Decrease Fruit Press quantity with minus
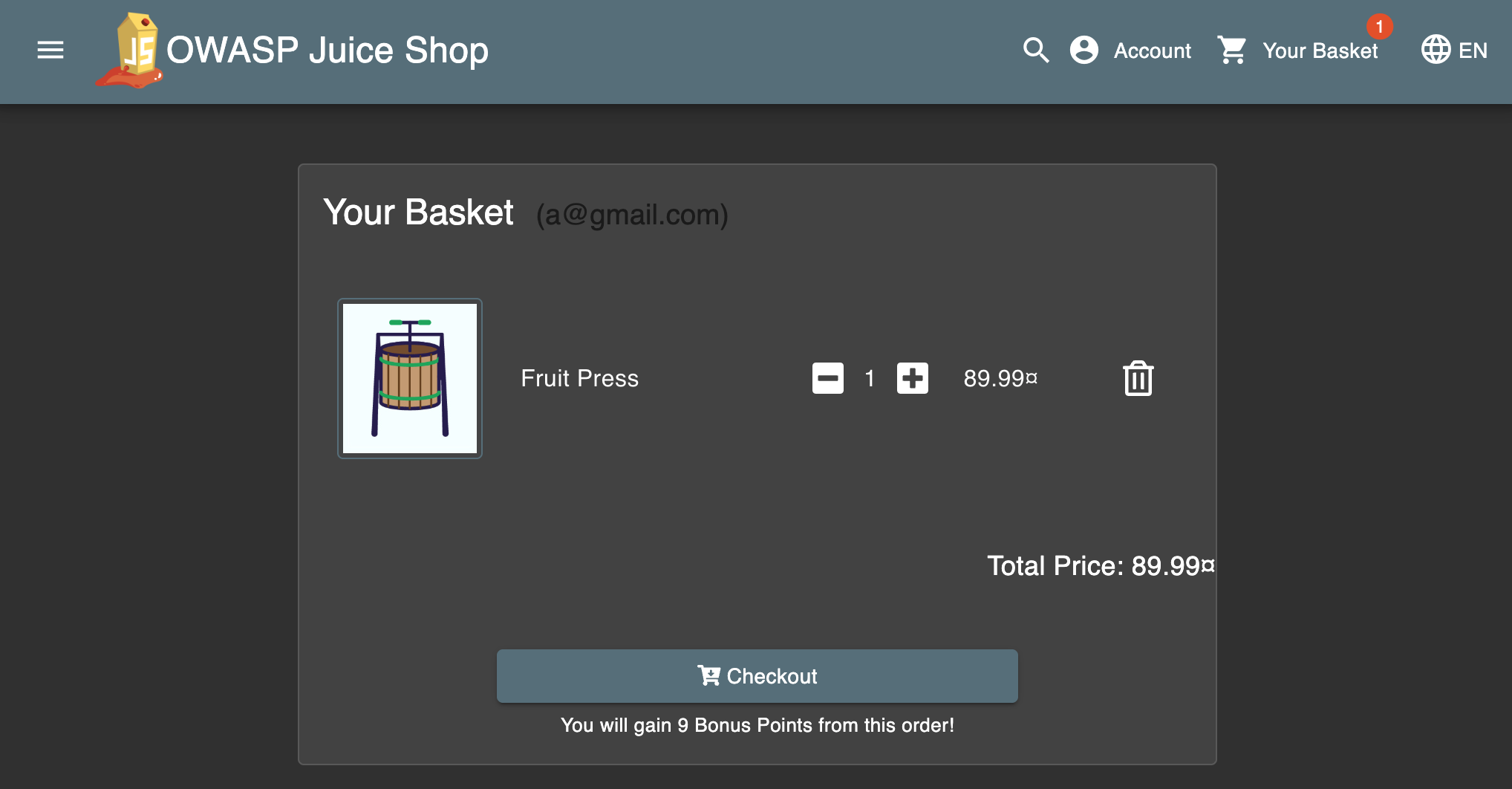The width and height of the screenshot is (1512, 789). point(828,378)
